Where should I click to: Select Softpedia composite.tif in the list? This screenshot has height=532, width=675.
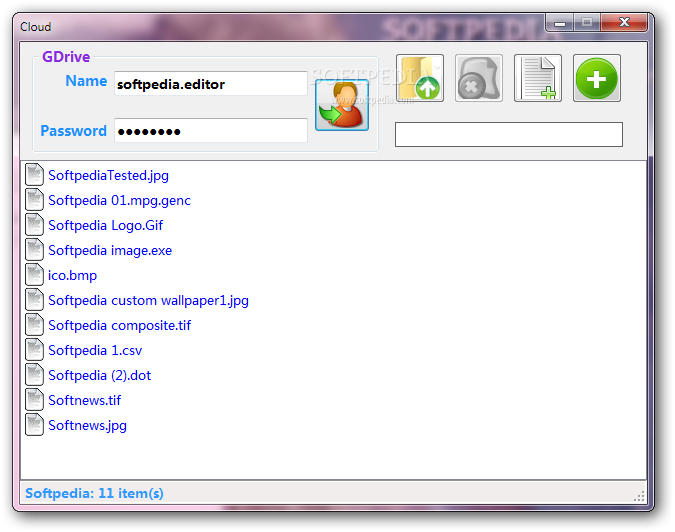119,325
